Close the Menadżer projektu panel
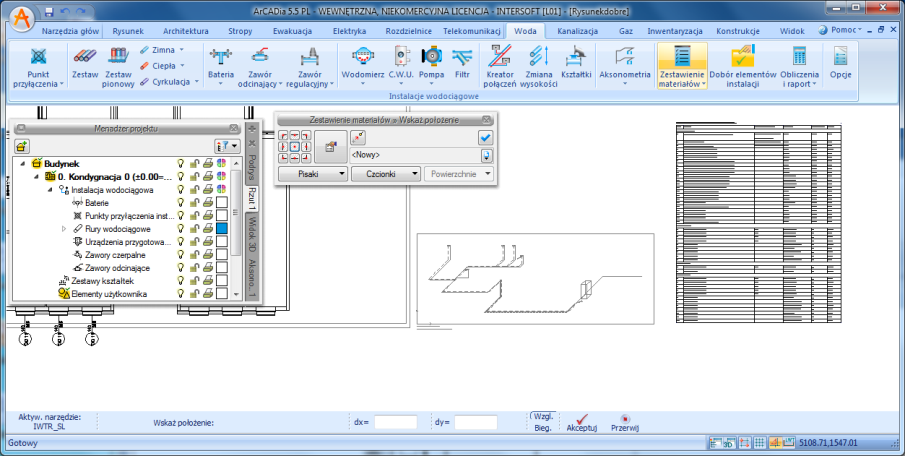Viewport: 905px width, 456px height. (234, 128)
